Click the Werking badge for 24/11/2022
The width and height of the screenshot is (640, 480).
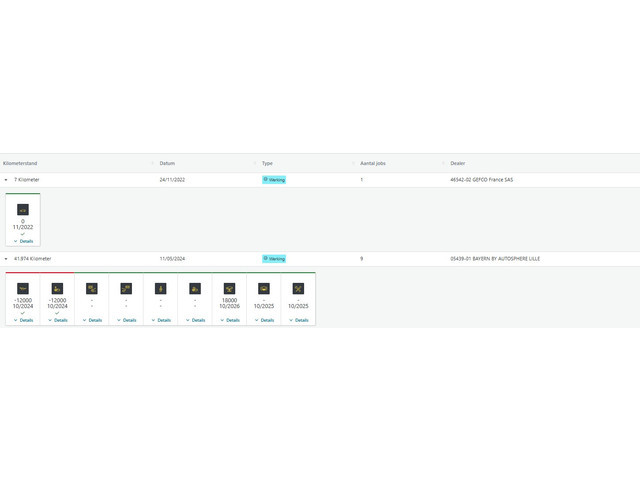click(x=274, y=180)
